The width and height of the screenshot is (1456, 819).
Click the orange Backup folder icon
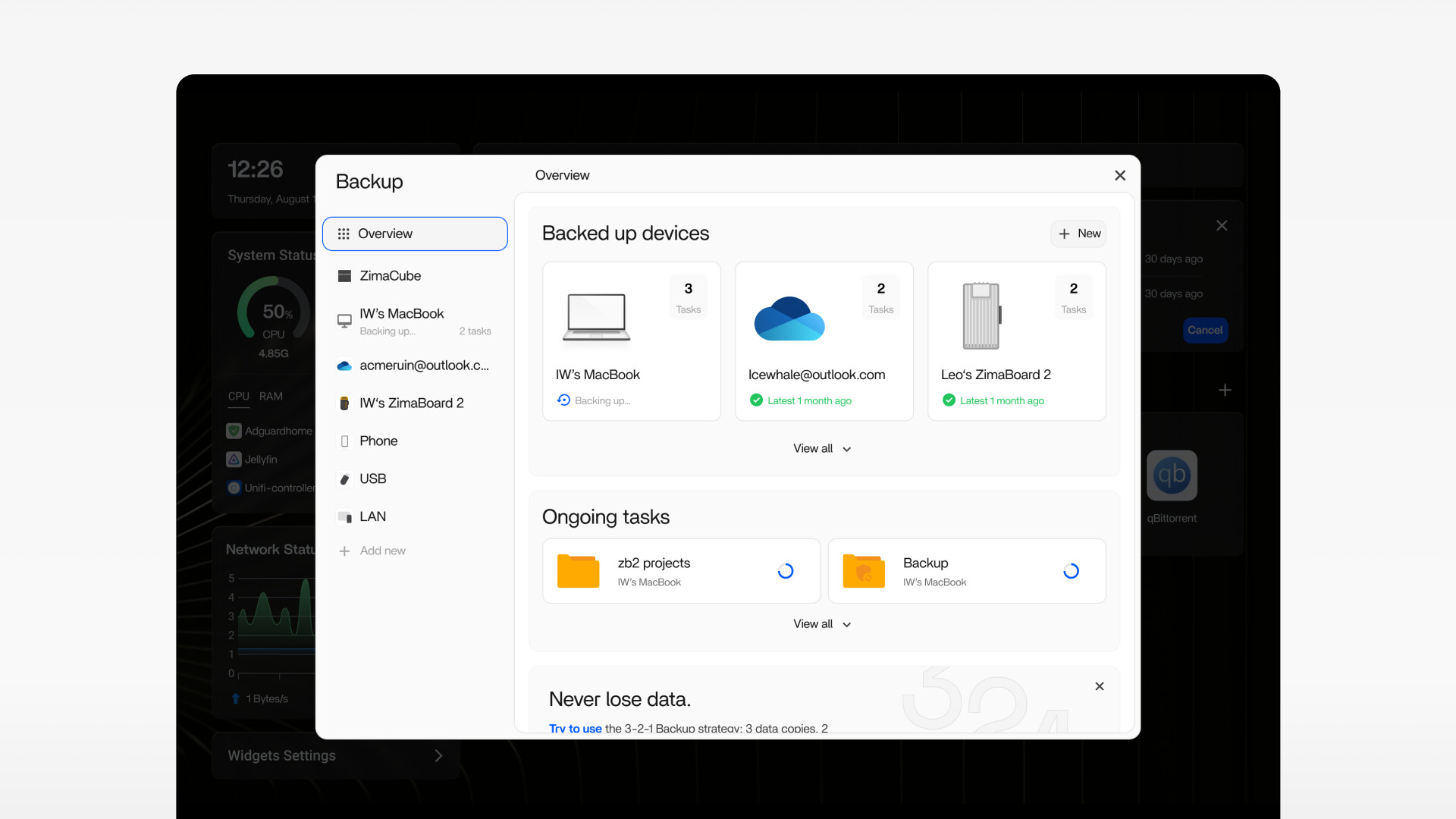(863, 571)
